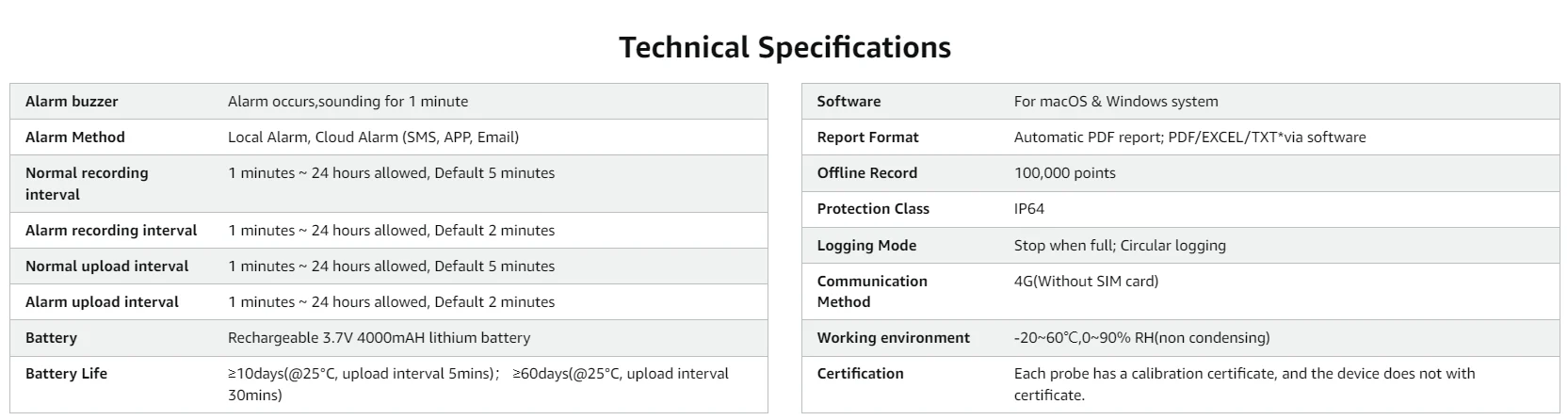Select the Alarm recording interval label
1568x420 pixels.
111,231
